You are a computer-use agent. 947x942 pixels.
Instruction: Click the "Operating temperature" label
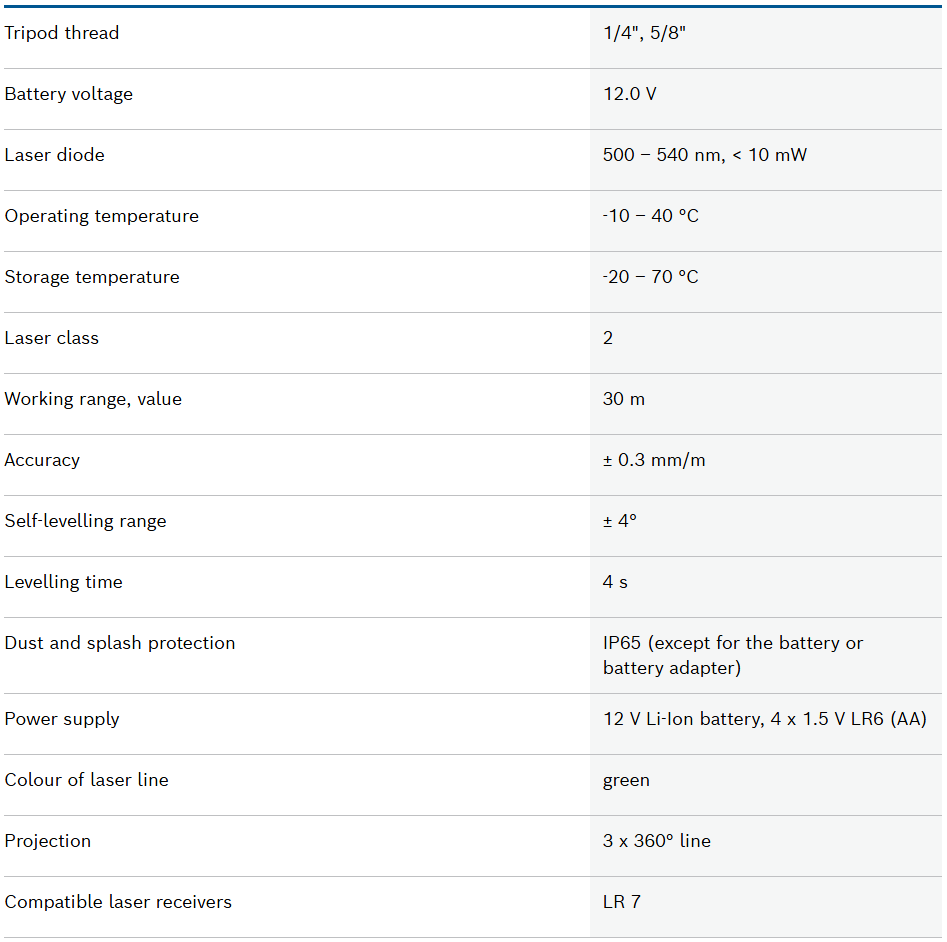pos(102,216)
